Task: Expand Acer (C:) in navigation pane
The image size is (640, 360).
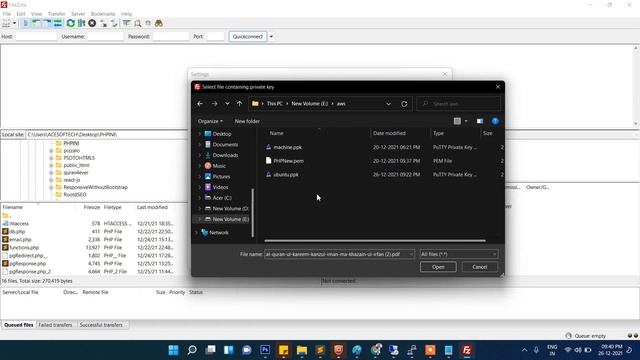Action: (x=200, y=198)
